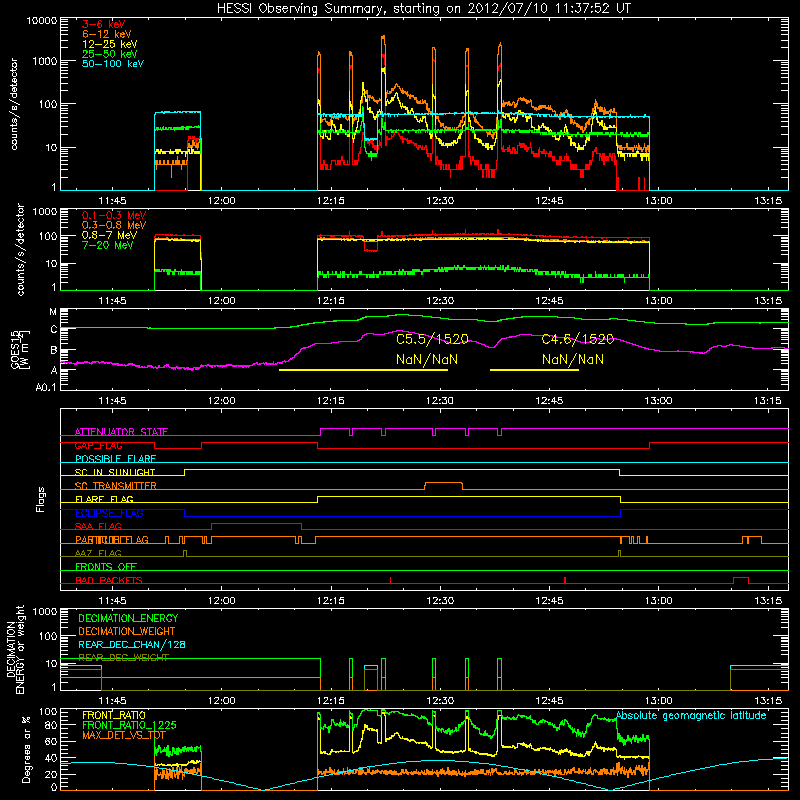Click the DECIMATION_WEIGHT legend label
This screenshot has width=800, height=800.
(x=127, y=631)
